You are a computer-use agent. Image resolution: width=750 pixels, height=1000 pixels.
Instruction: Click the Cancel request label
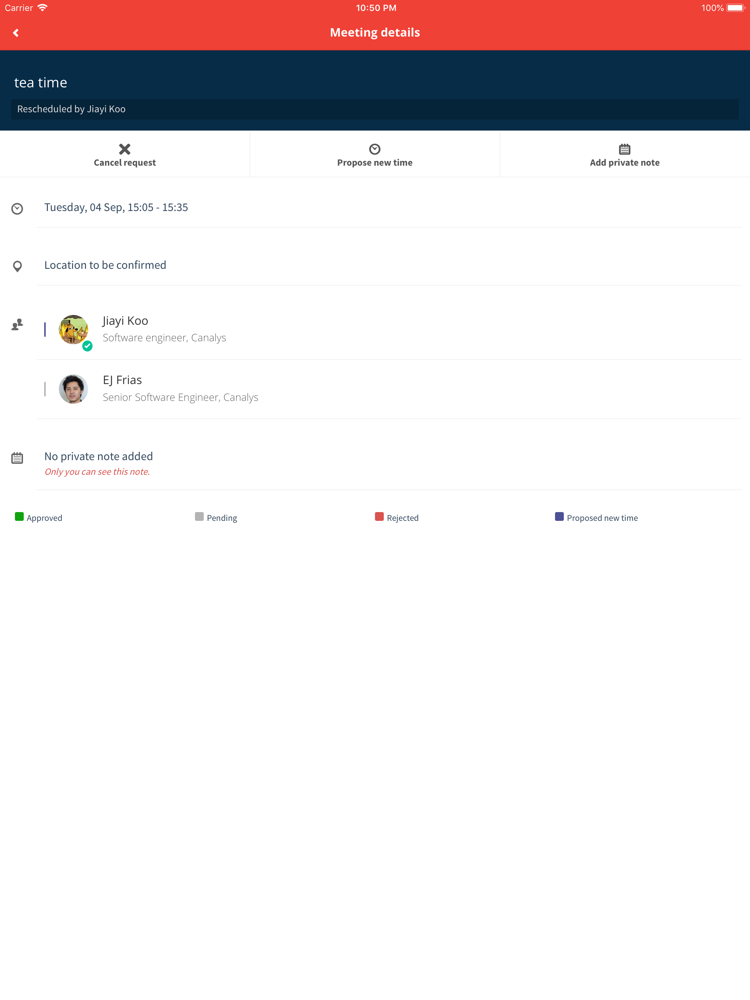[x=125, y=163]
